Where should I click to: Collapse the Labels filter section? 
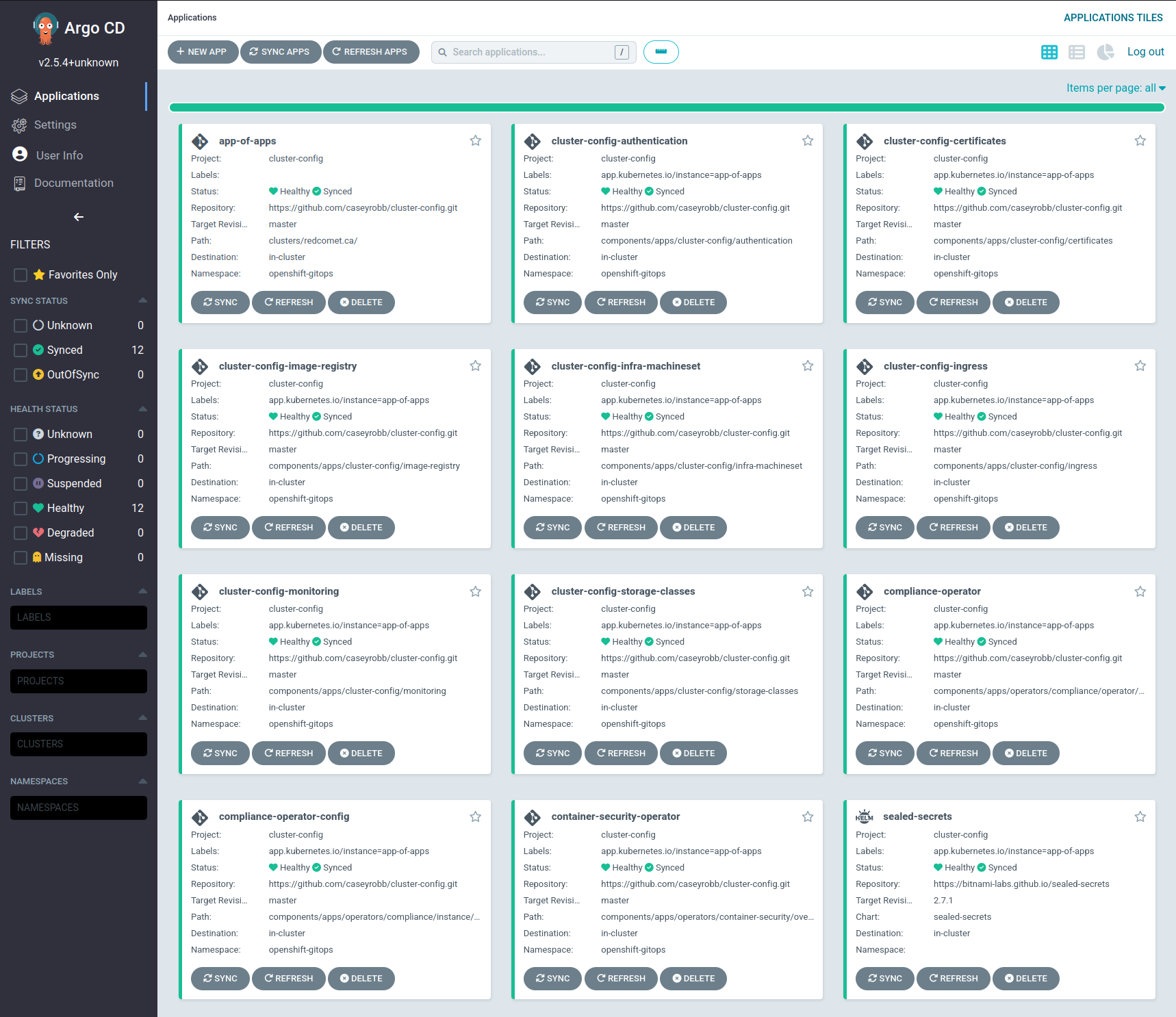[142, 591]
